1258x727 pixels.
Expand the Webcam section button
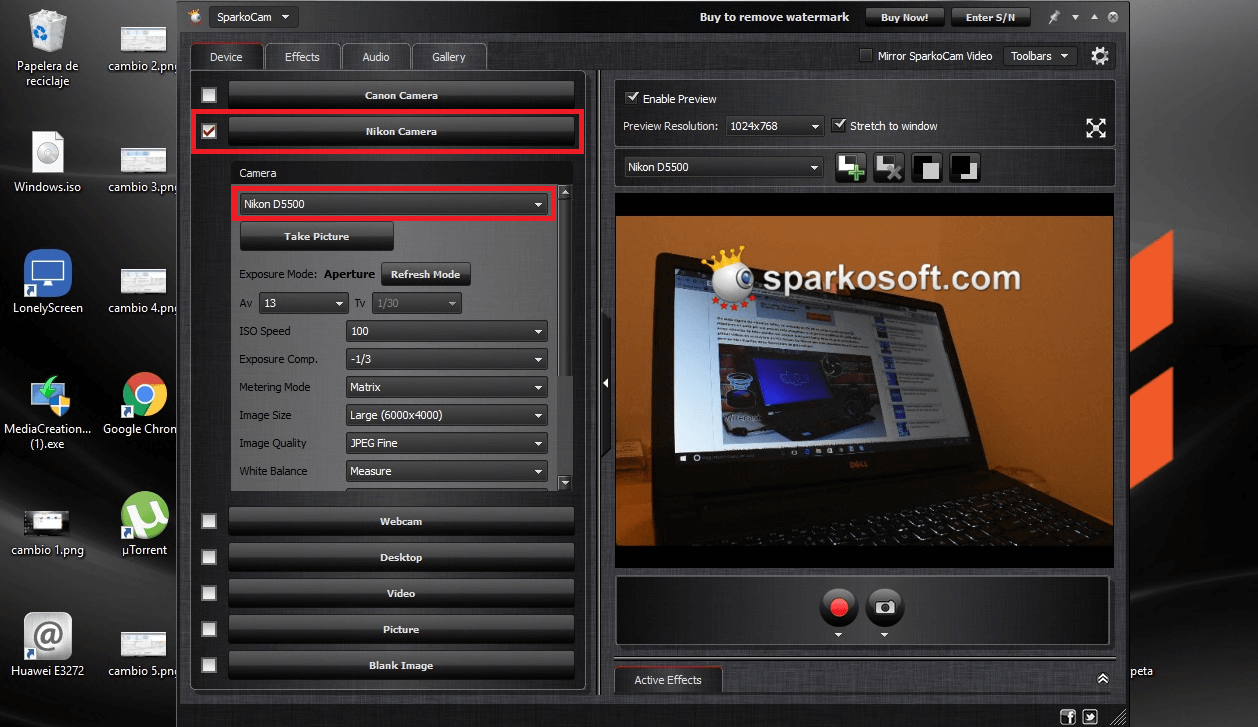401,522
